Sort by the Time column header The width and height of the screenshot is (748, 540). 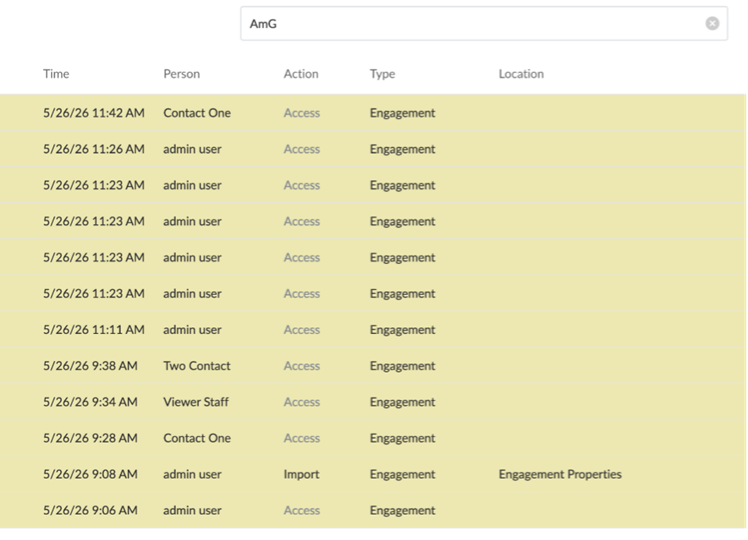[56, 74]
